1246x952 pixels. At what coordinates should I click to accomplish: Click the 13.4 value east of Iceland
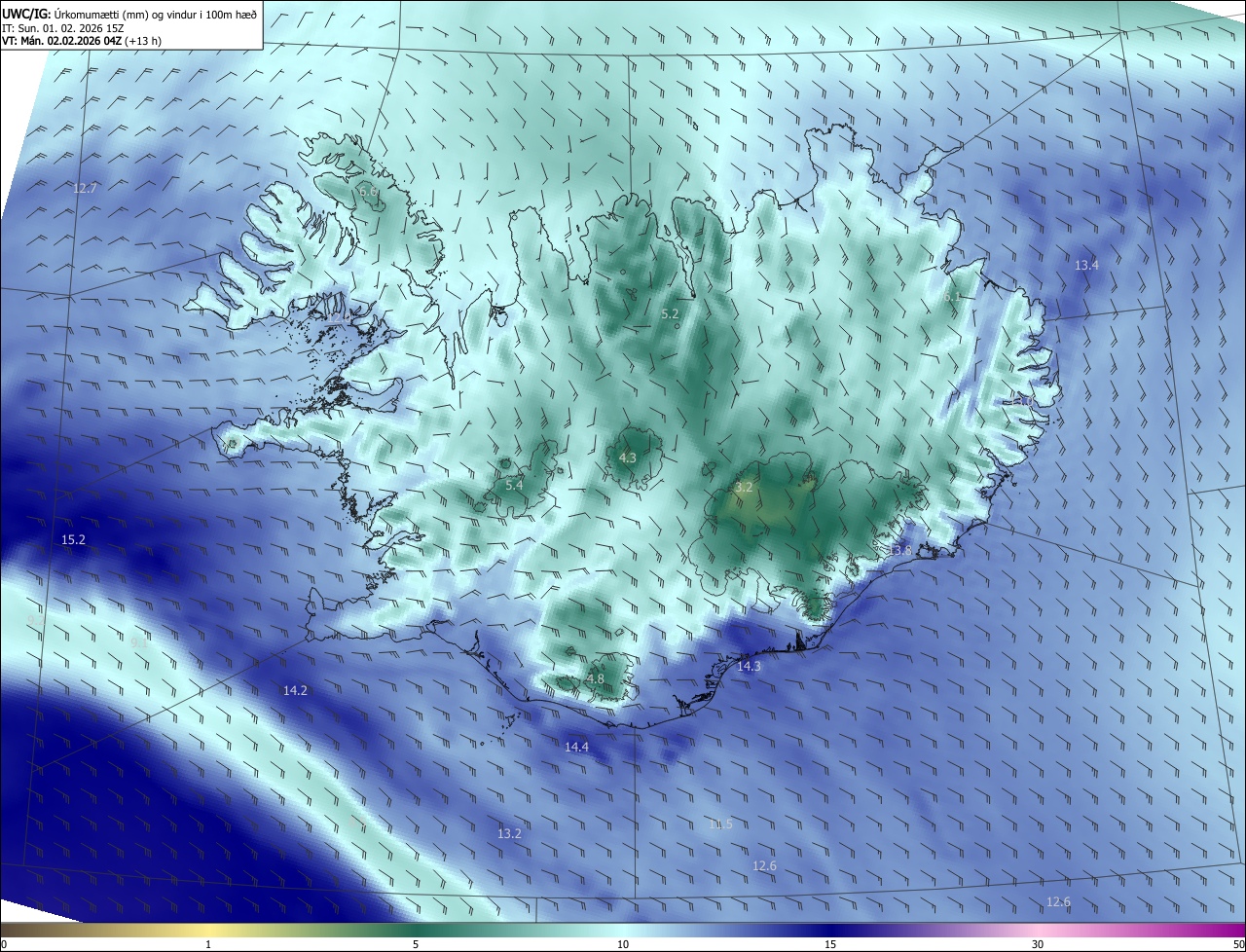(1086, 265)
